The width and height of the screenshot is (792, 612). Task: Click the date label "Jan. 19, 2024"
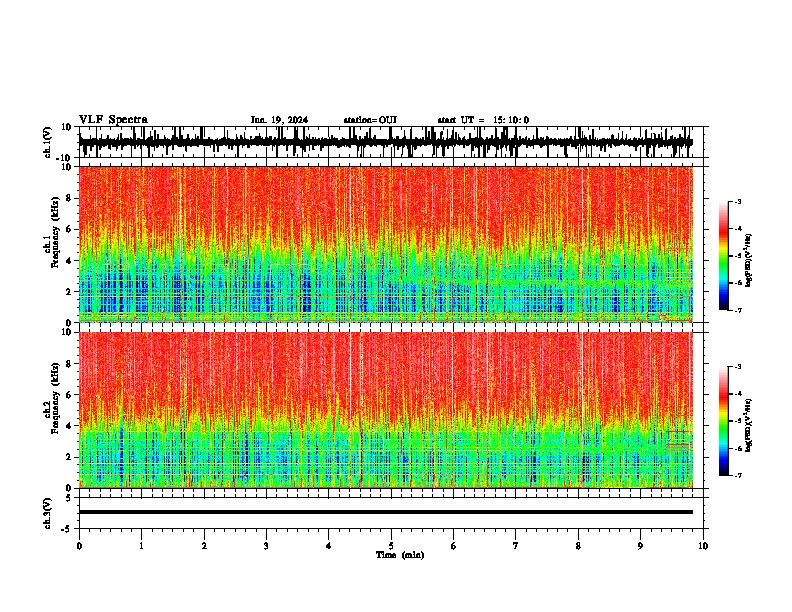(279, 120)
